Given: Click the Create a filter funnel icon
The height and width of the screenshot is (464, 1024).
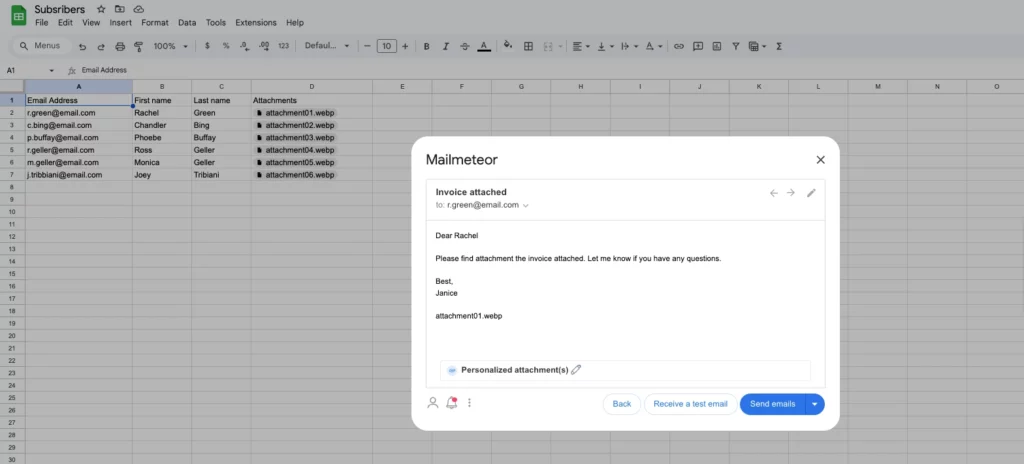Looking at the screenshot, I should (736, 46).
